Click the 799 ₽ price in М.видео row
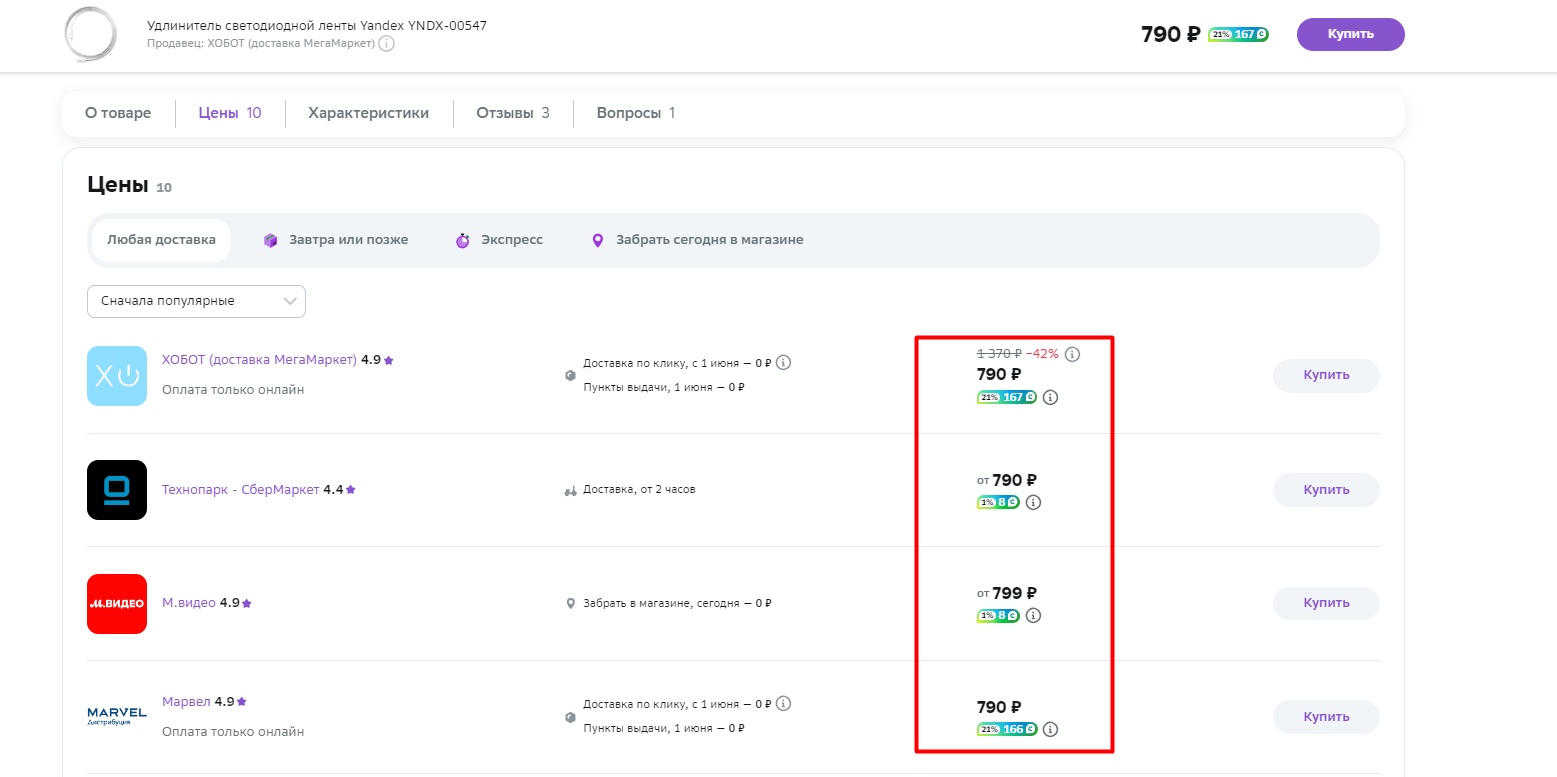This screenshot has height=777, width=1557. coord(1014,593)
